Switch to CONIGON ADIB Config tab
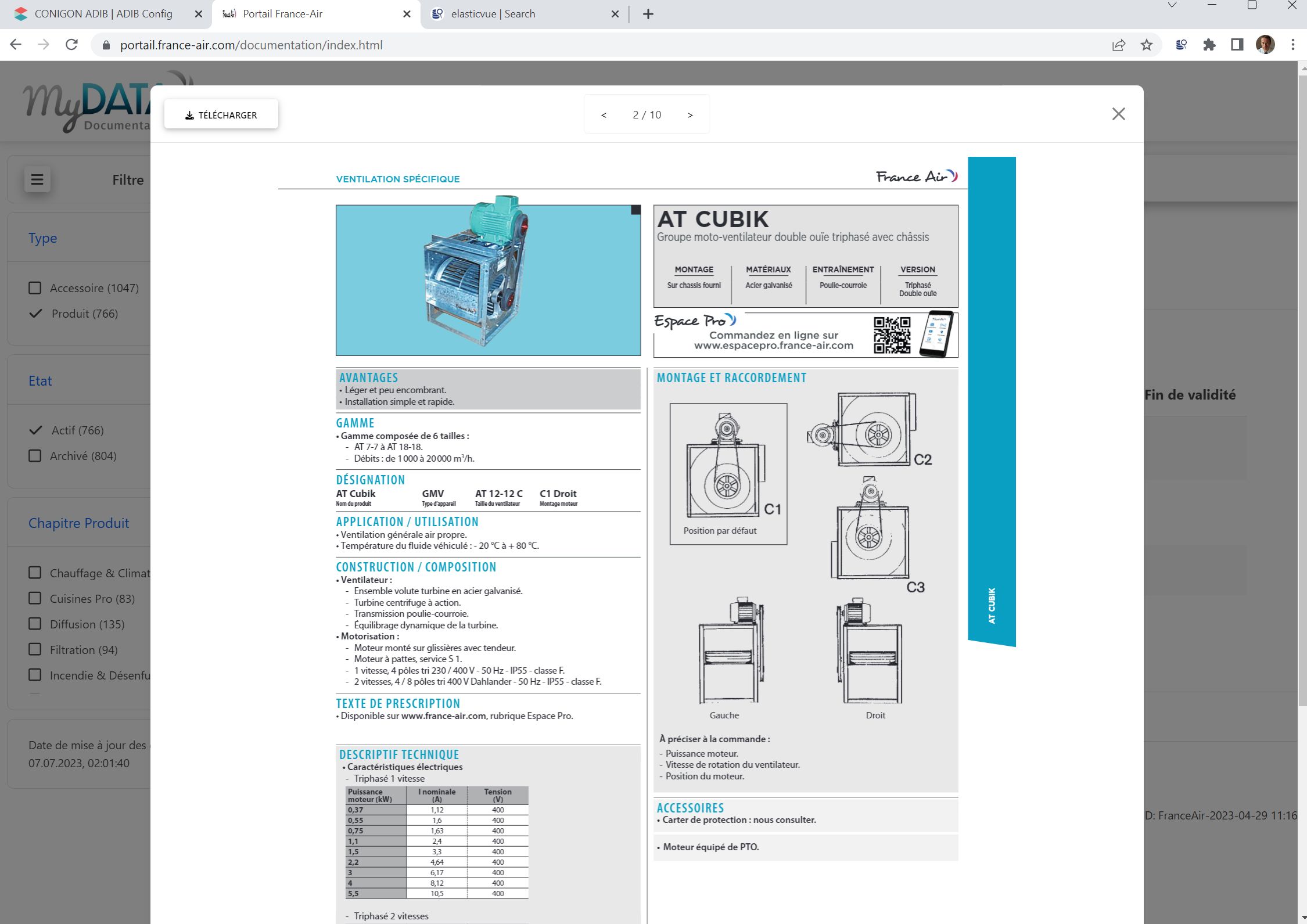Viewport: 1307px width, 924px height. pos(103,14)
